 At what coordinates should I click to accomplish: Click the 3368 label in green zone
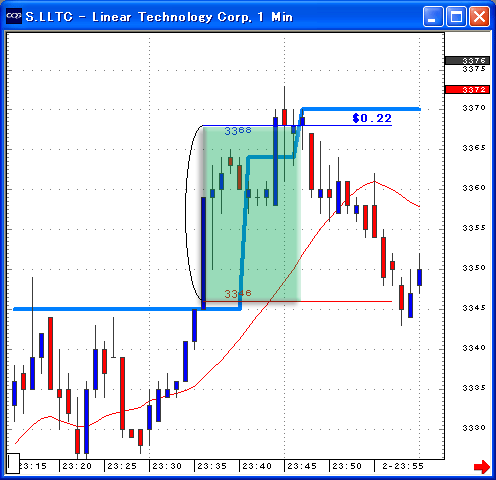click(x=238, y=131)
